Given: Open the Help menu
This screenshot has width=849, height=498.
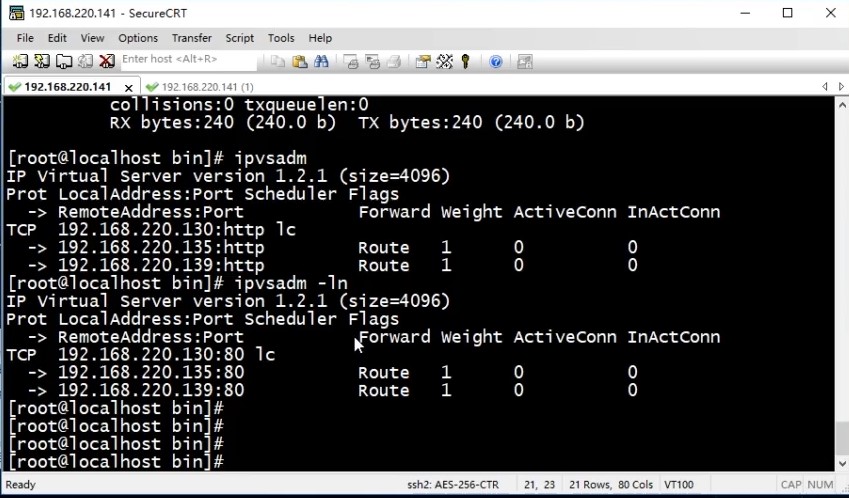Looking at the screenshot, I should [x=320, y=38].
